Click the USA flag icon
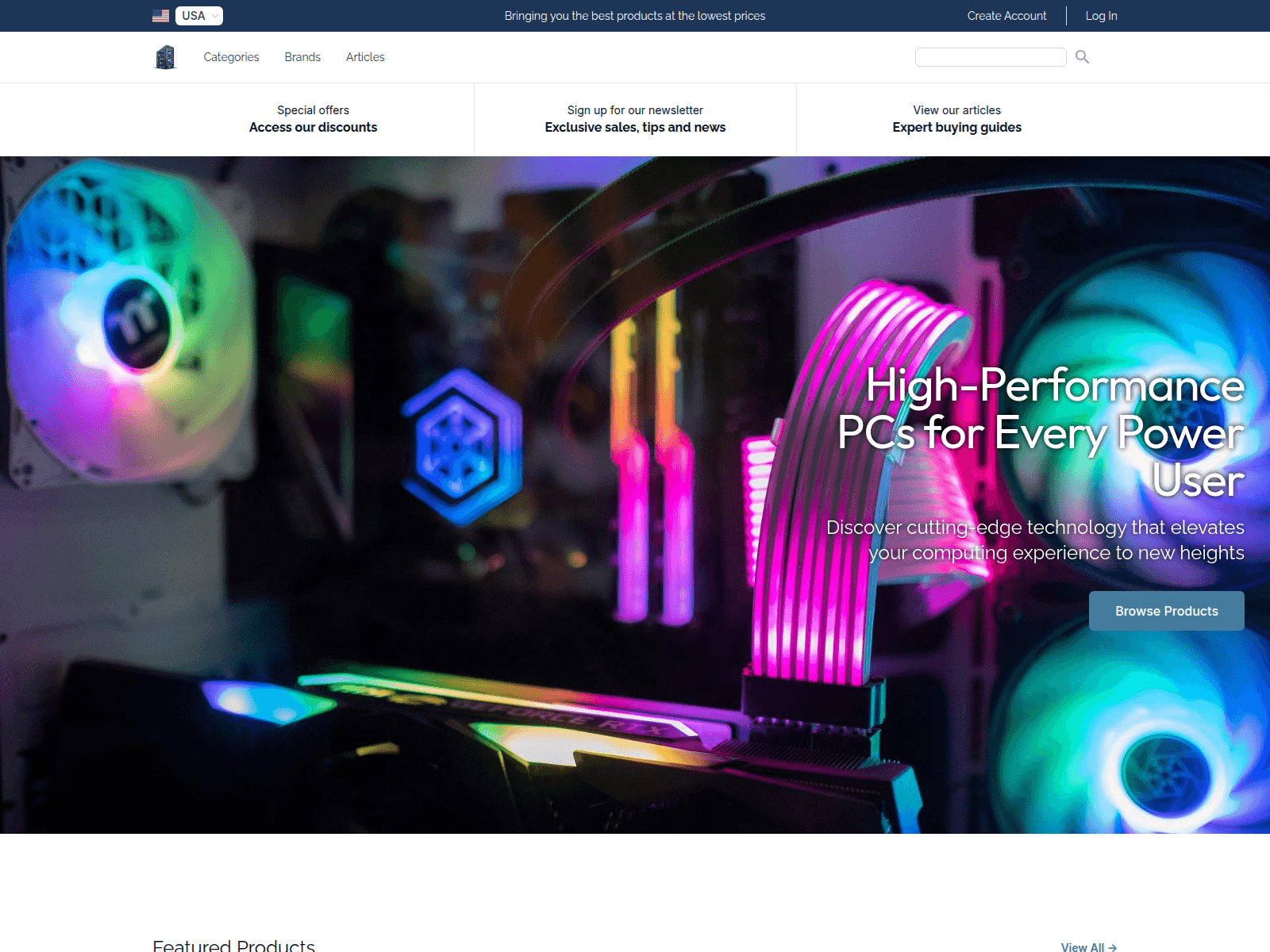 160,15
